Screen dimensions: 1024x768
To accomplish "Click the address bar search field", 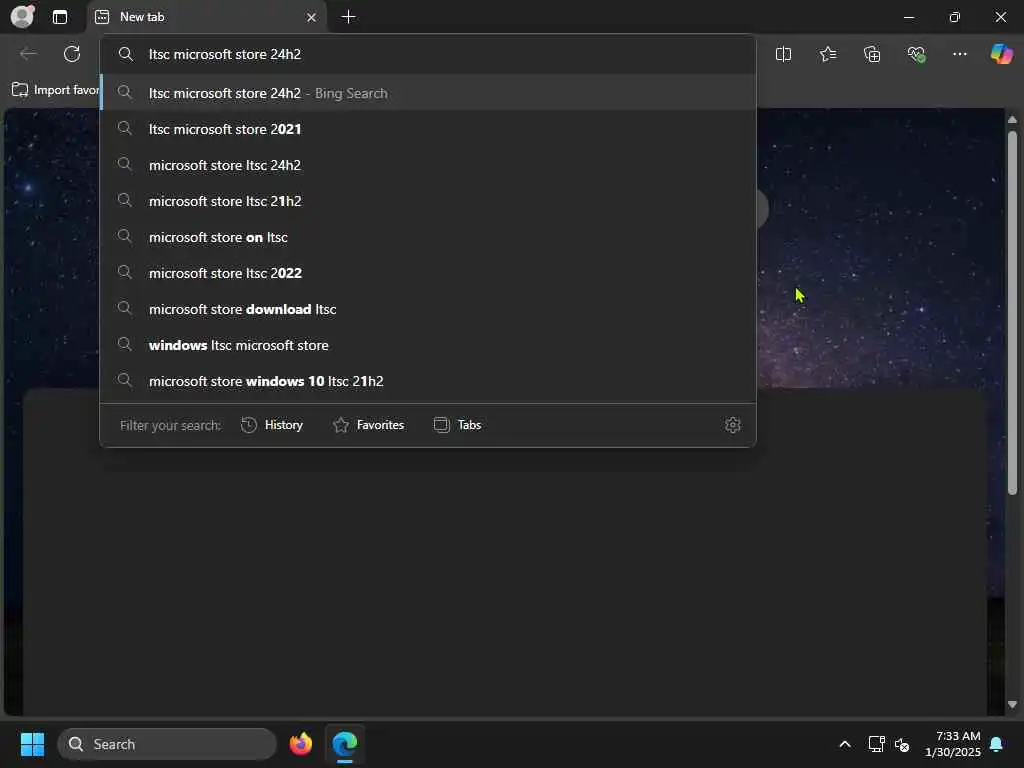I will [x=428, y=54].
